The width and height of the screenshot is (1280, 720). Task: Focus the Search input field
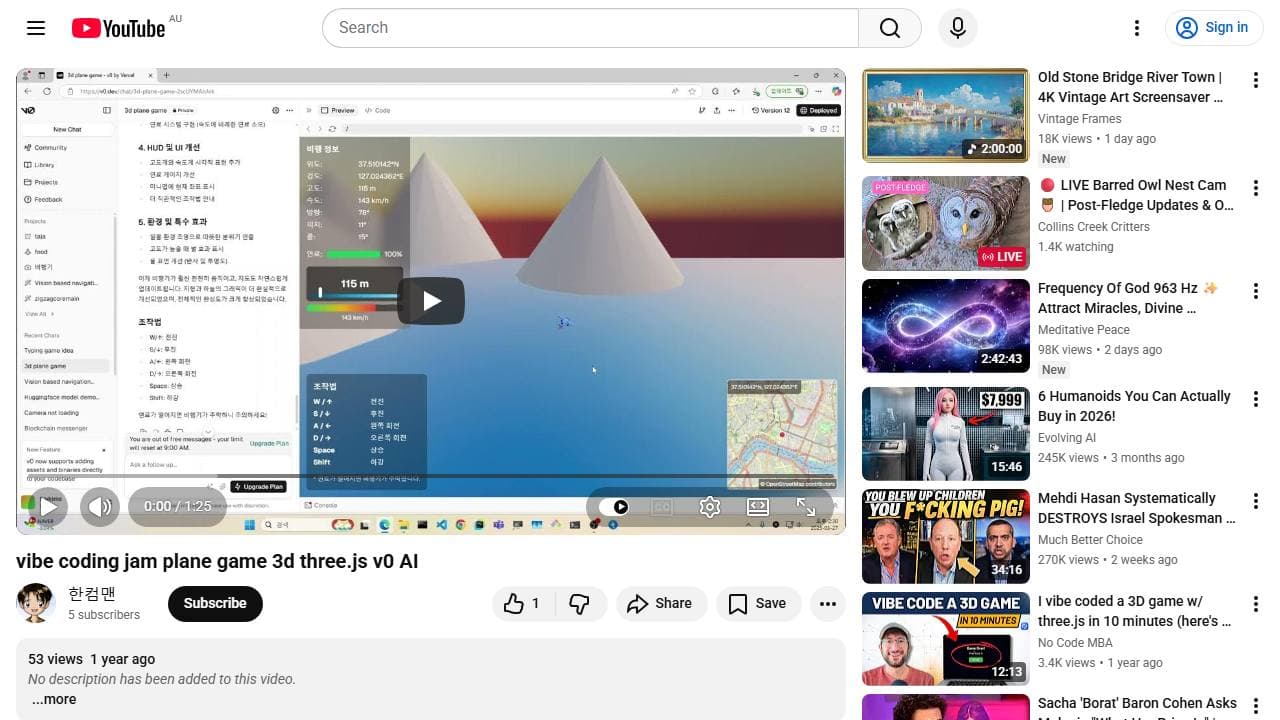point(591,28)
